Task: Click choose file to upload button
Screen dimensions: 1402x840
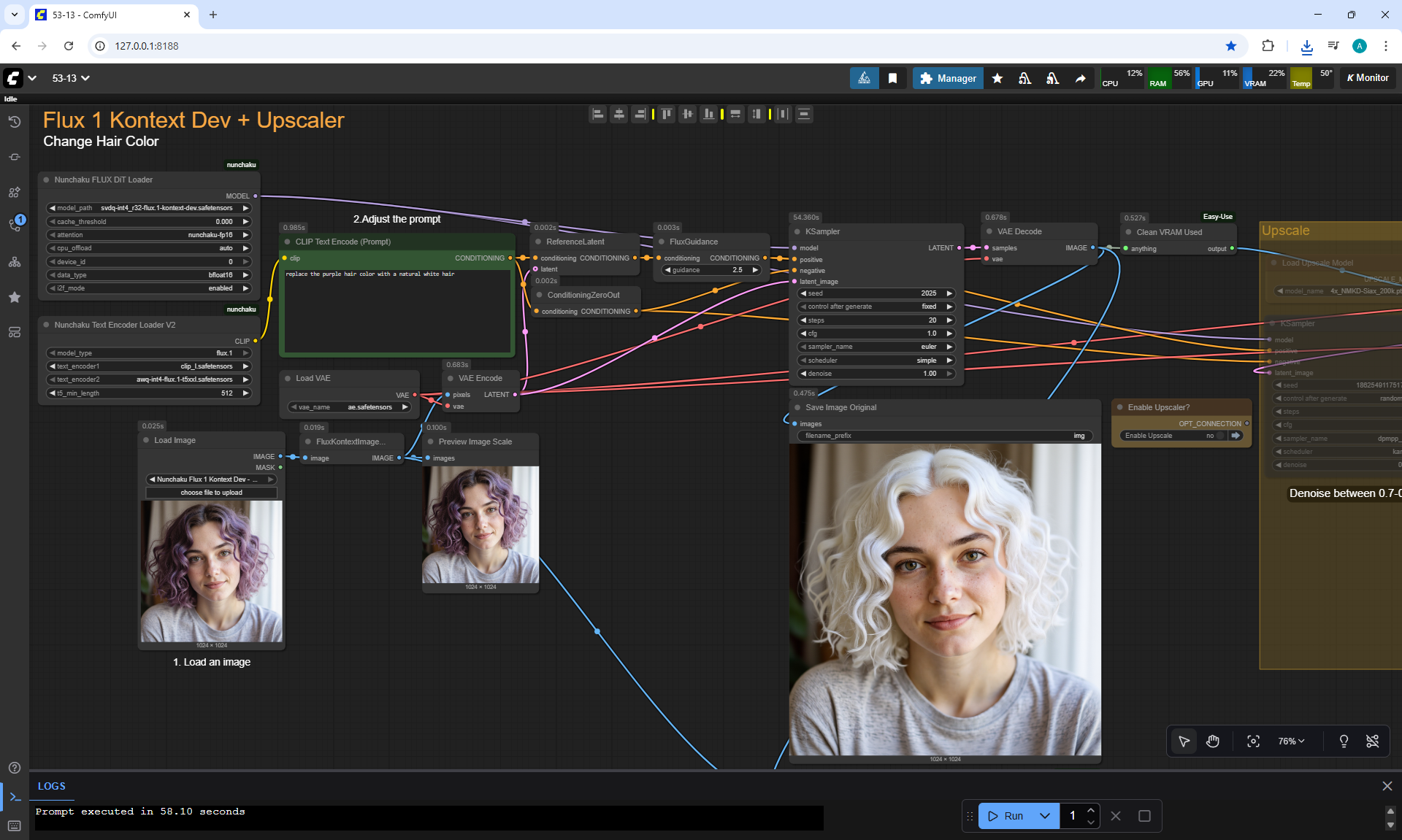Action: click(x=211, y=493)
